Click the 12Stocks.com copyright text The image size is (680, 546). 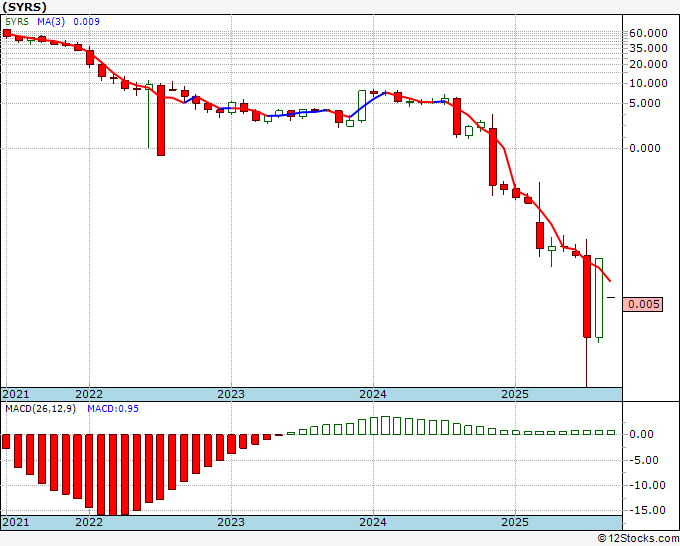(638, 539)
